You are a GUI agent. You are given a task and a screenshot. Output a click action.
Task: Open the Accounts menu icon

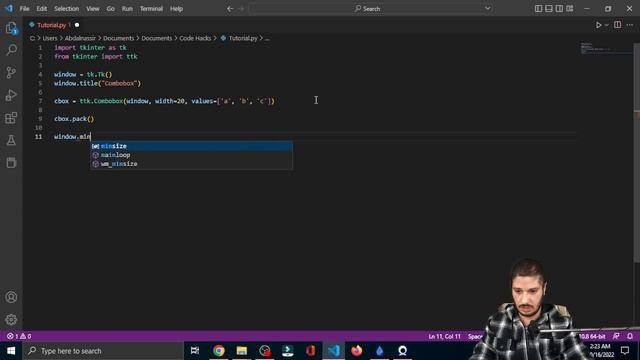click(11, 297)
